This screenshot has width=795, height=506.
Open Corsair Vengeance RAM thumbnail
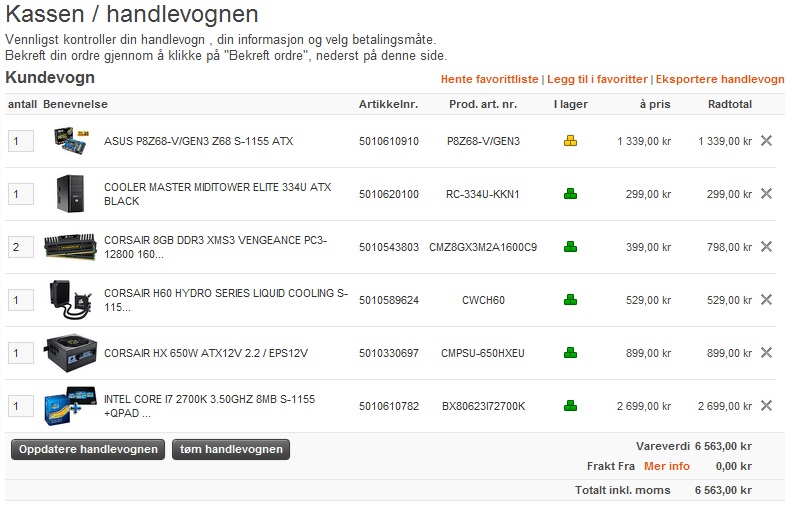click(70, 247)
